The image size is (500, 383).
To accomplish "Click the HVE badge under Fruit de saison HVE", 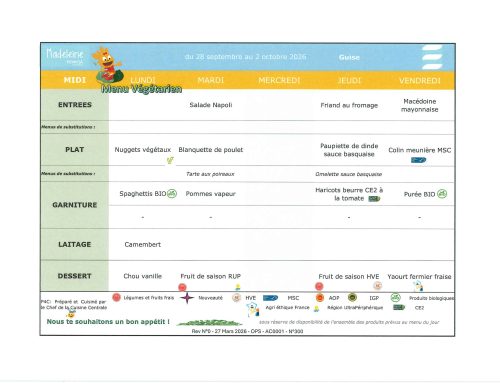I will click(377, 286).
